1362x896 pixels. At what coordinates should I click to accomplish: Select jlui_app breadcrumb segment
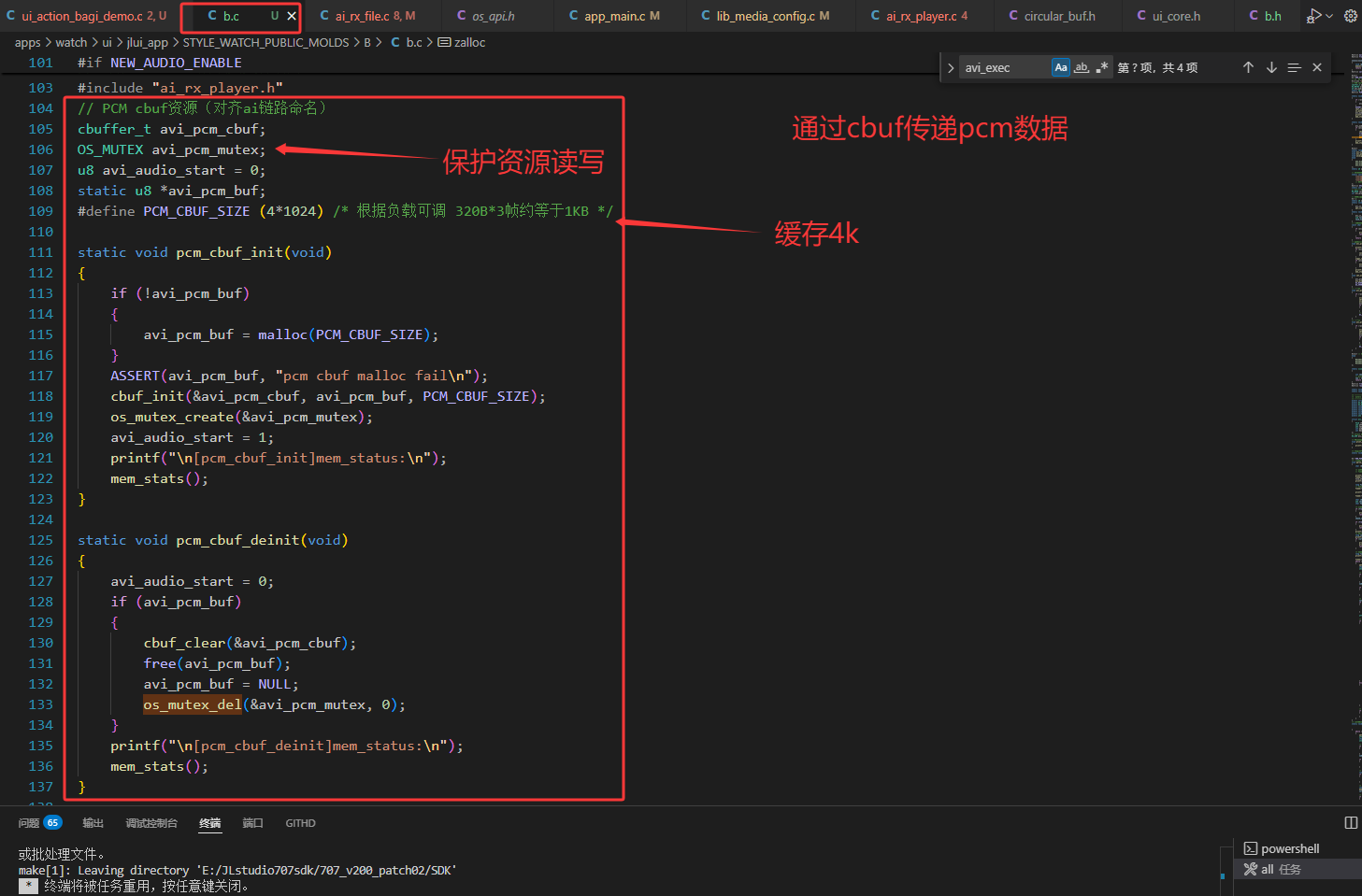coord(148,42)
